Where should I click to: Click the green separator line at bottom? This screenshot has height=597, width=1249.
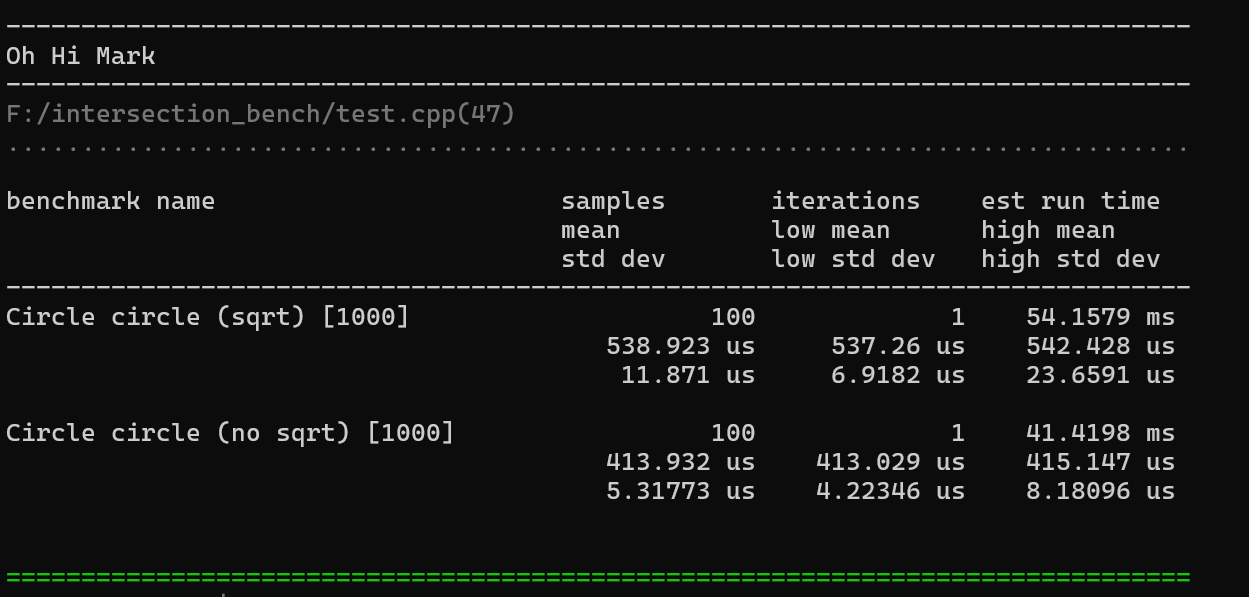pos(598,577)
